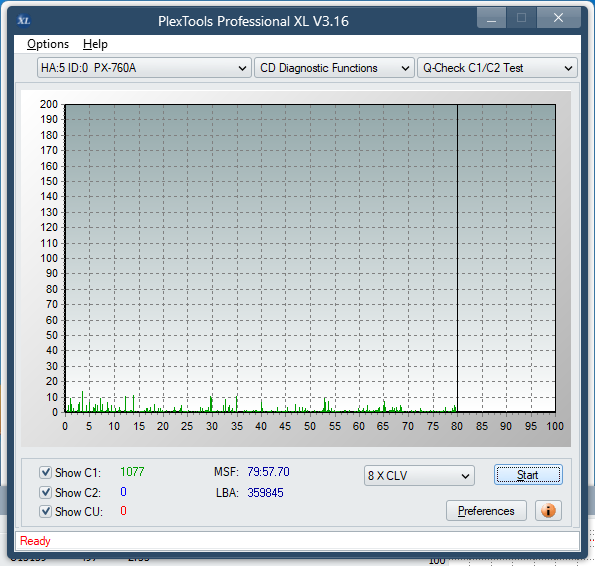Screen dimensions: 595x566
Task: Disable the Show CU checkbox
Action: tap(45, 511)
